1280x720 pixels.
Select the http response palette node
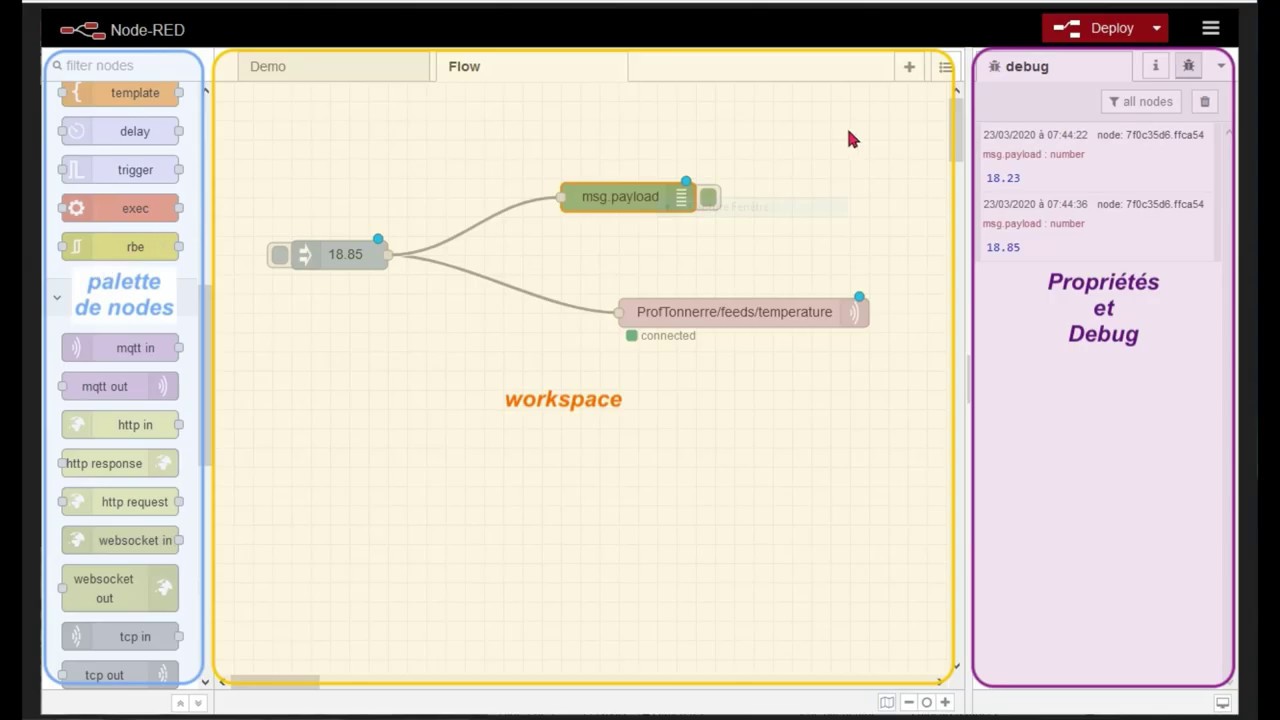point(120,463)
